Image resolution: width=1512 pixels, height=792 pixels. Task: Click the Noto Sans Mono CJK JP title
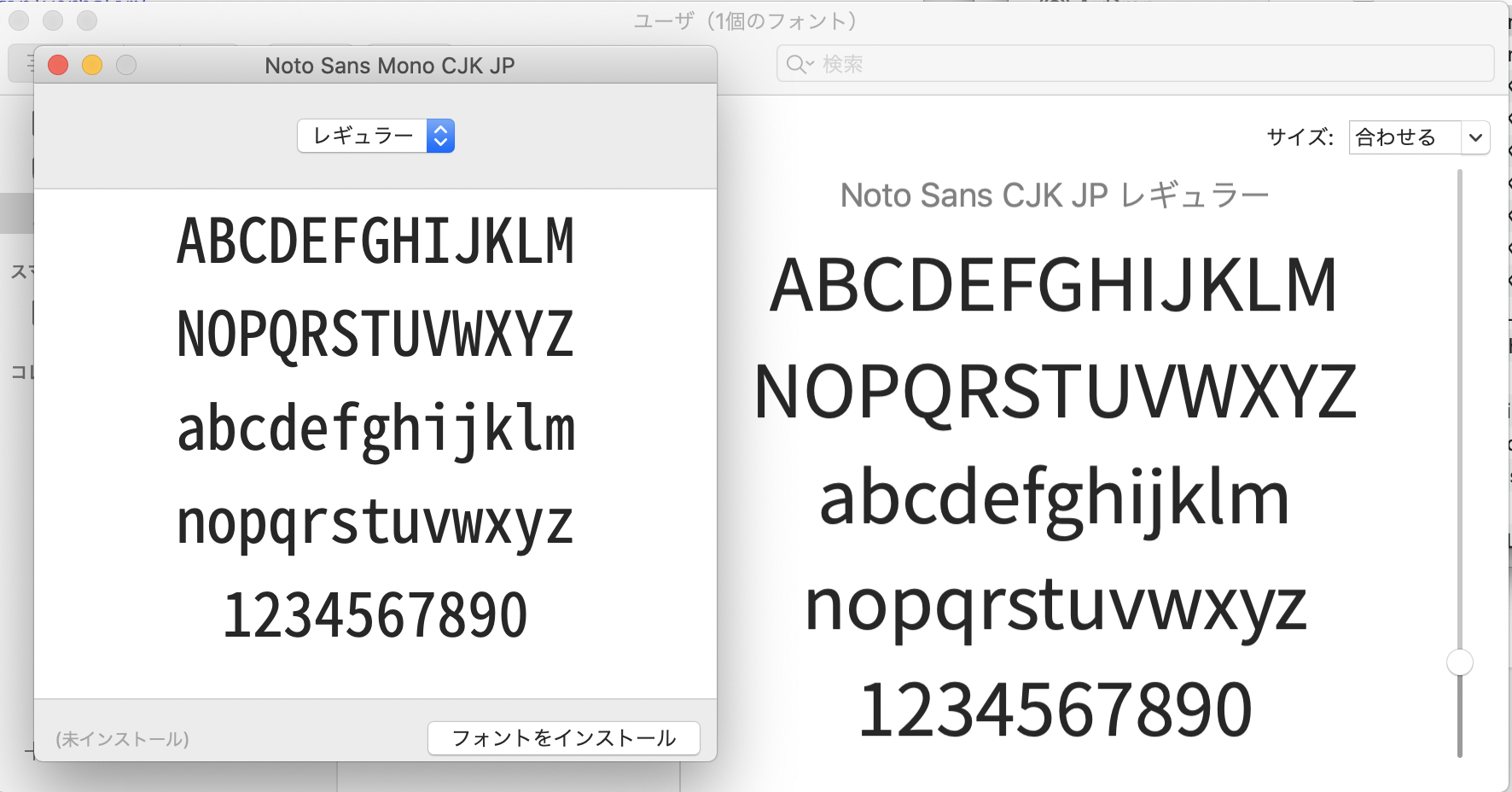tap(390, 66)
